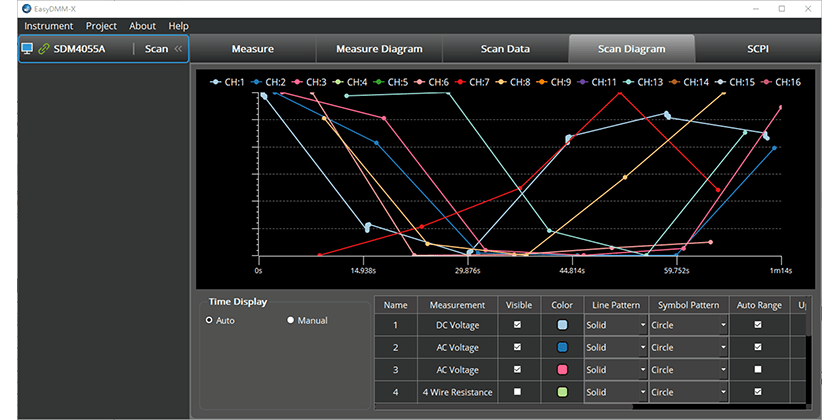Click the CH:13 legend marker
The height and width of the screenshot is (420, 840).
(631, 82)
